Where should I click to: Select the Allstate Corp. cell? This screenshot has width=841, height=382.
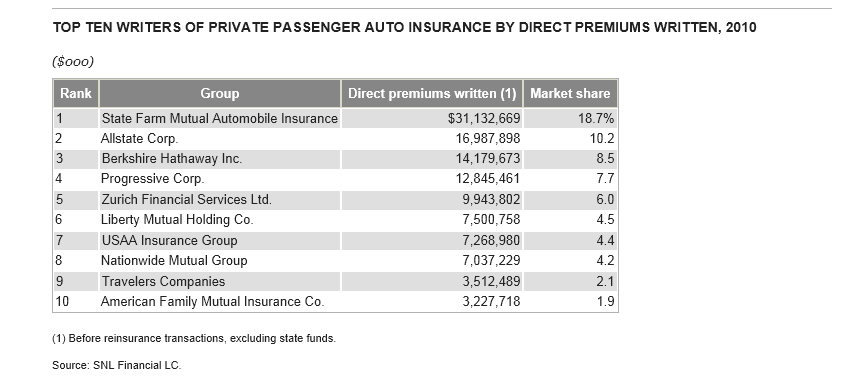point(219,138)
